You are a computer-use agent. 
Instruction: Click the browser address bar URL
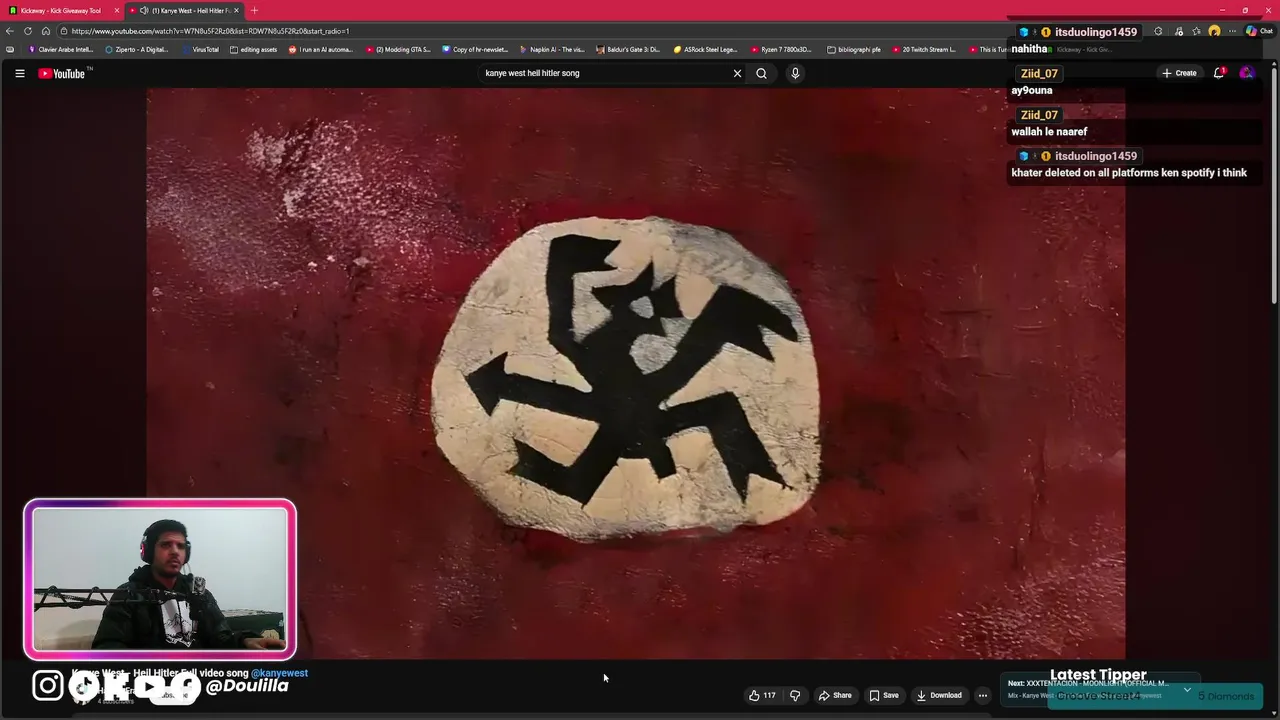click(x=210, y=31)
